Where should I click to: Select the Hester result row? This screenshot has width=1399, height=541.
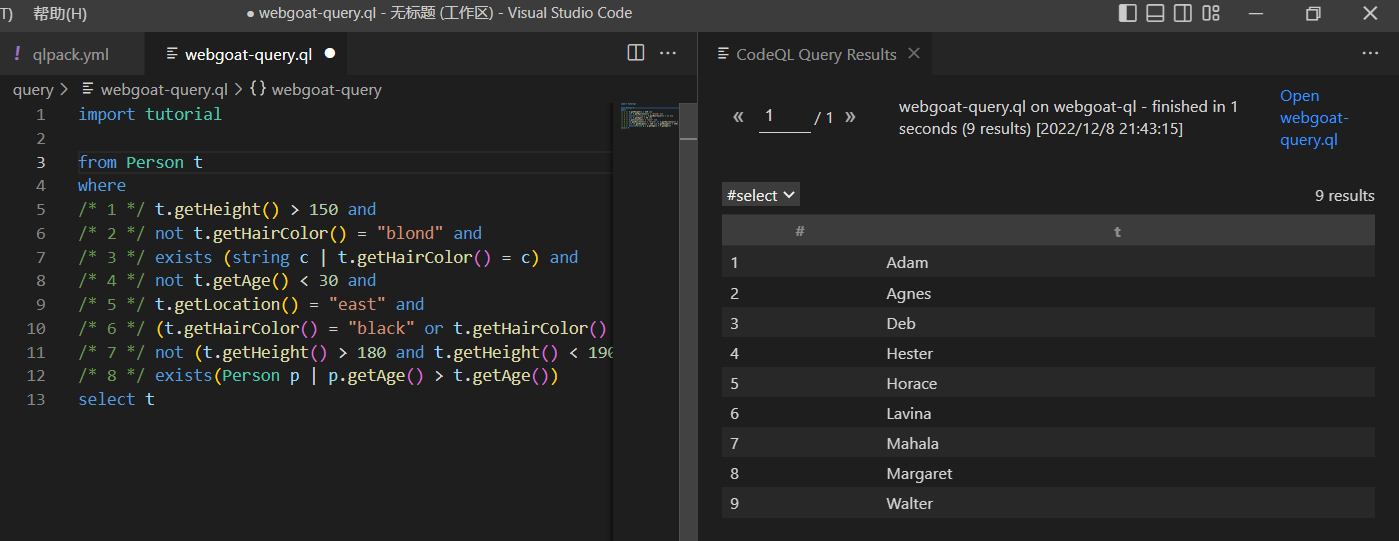tap(1048, 353)
